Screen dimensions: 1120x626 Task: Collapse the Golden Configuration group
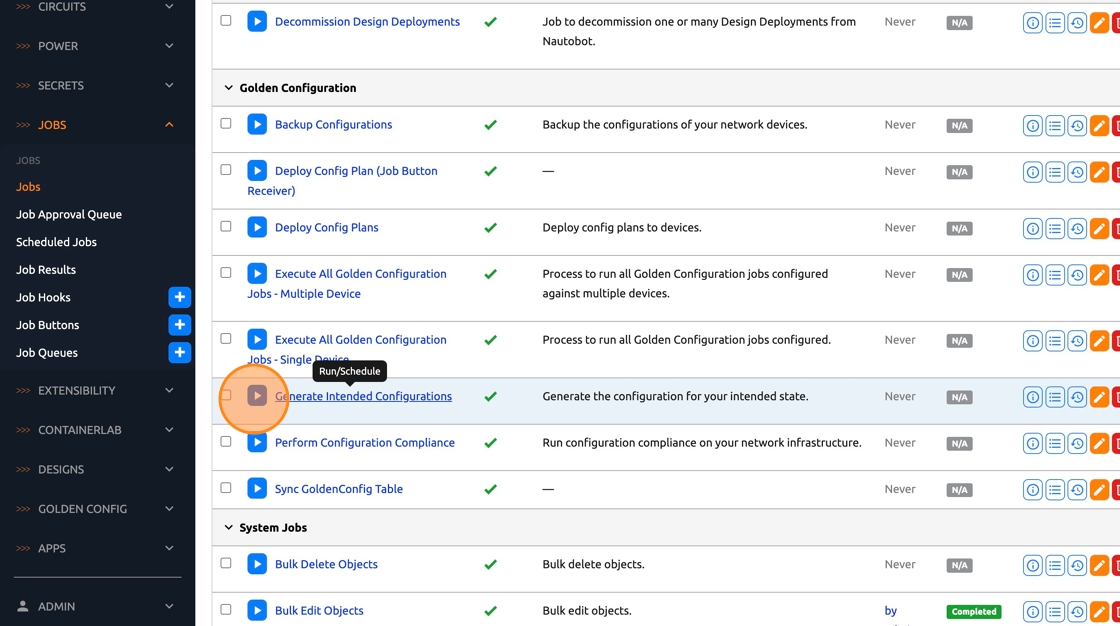coord(229,88)
